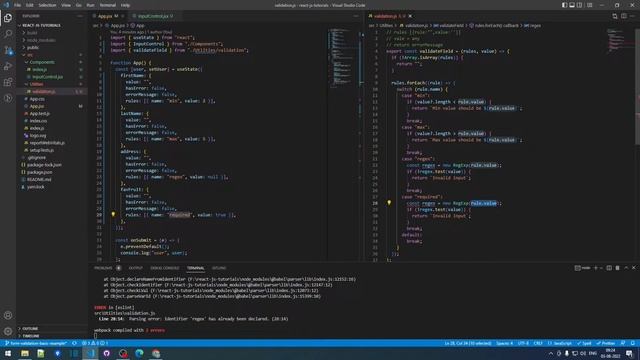Toggle panel layout icon in title bar
The height and width of the screenshot is (360, 640).
[572, 5]
